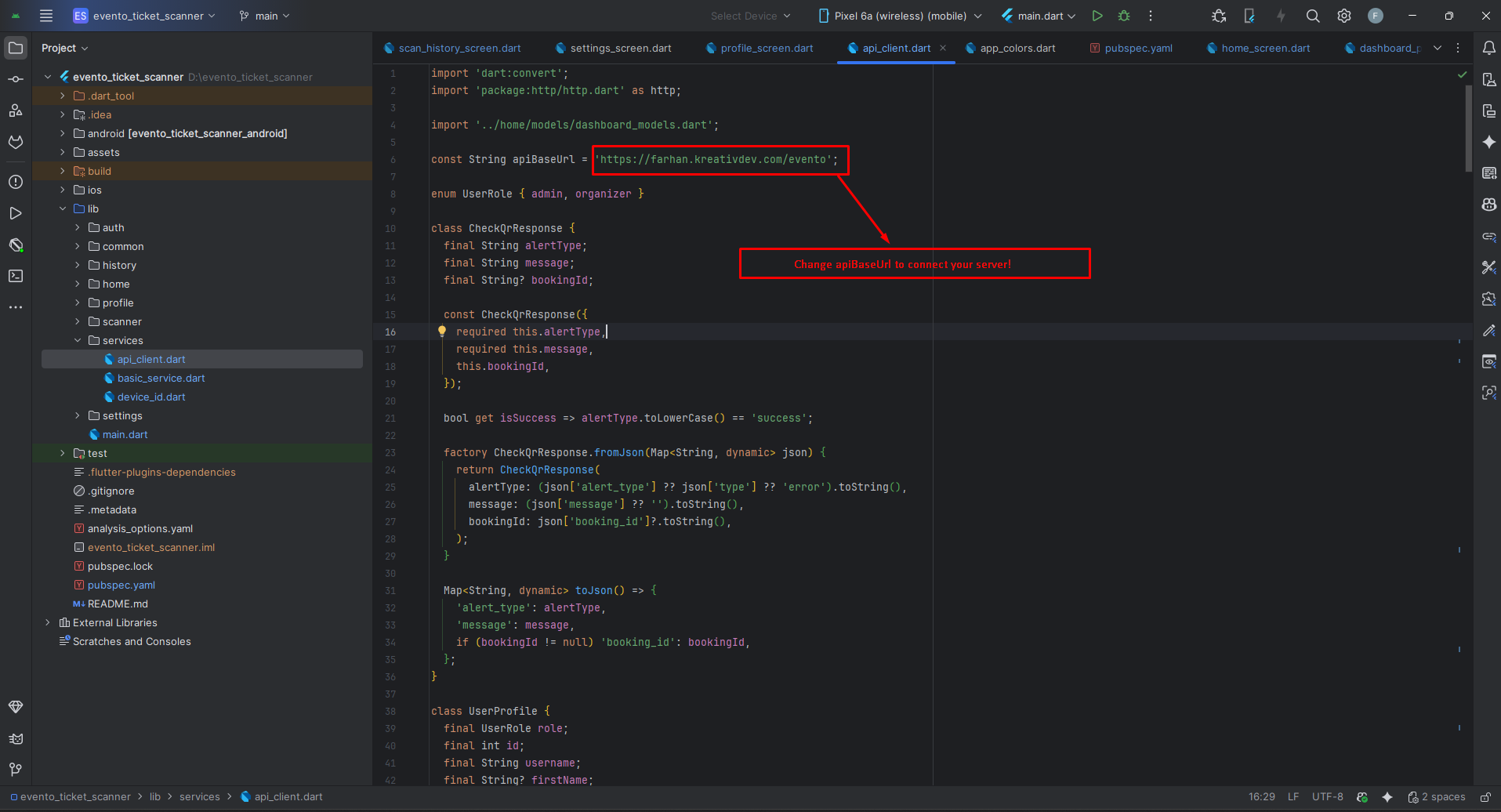Switch to scan_history_screen.dart tab
Viewport: 1501px width, 812px height.
(452, 48)
